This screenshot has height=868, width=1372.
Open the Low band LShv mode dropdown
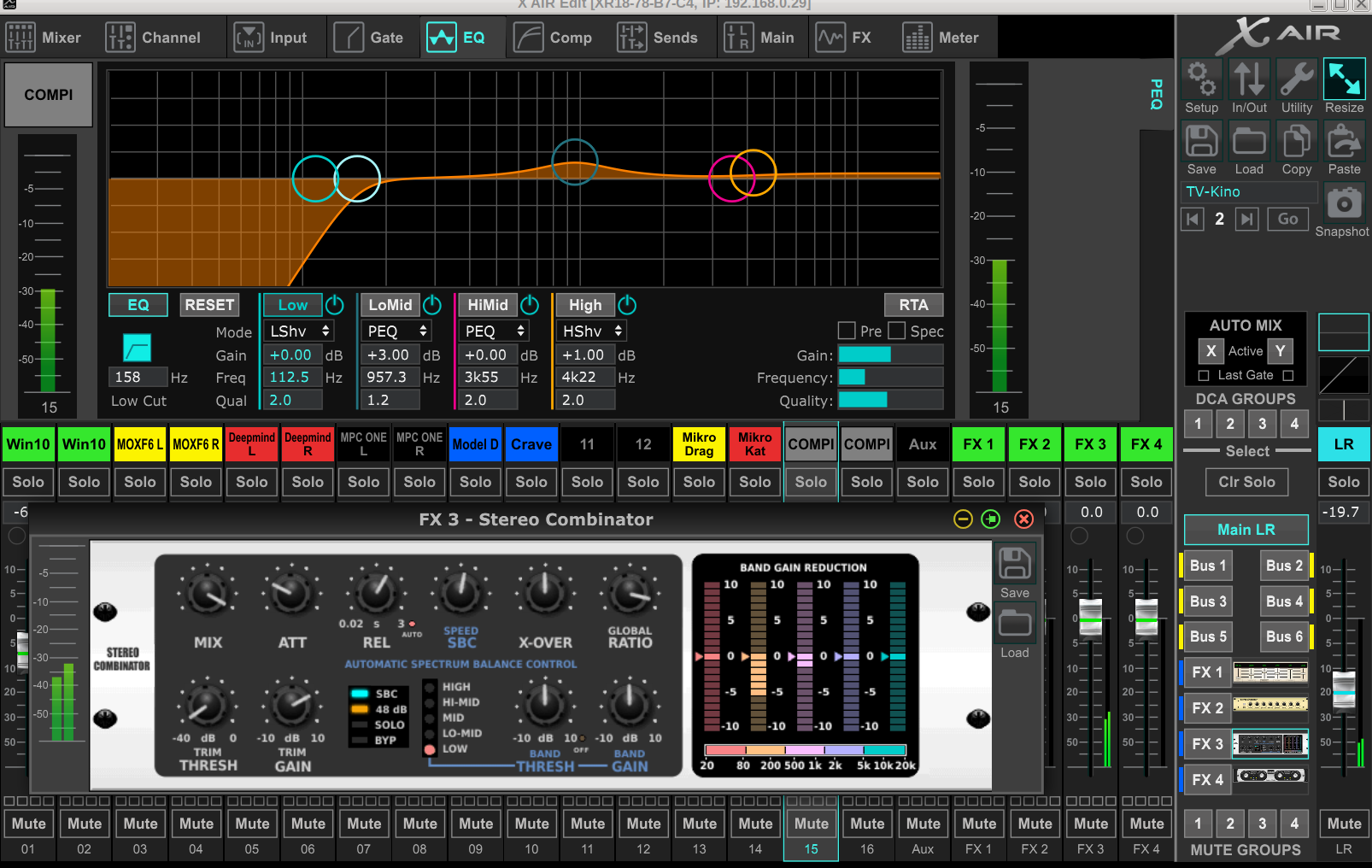tap(299, 331)
